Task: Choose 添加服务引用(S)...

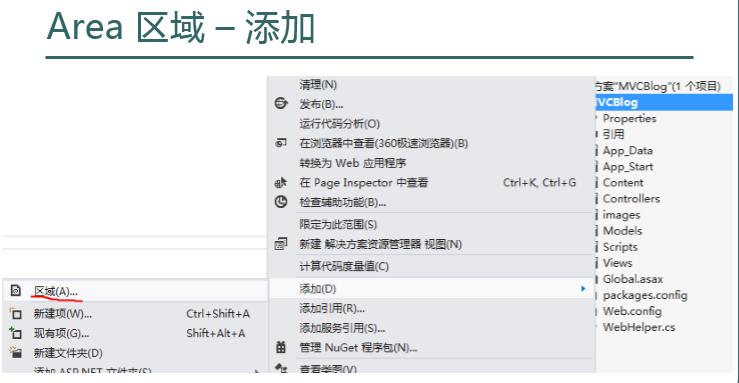Action: (342, 328)
